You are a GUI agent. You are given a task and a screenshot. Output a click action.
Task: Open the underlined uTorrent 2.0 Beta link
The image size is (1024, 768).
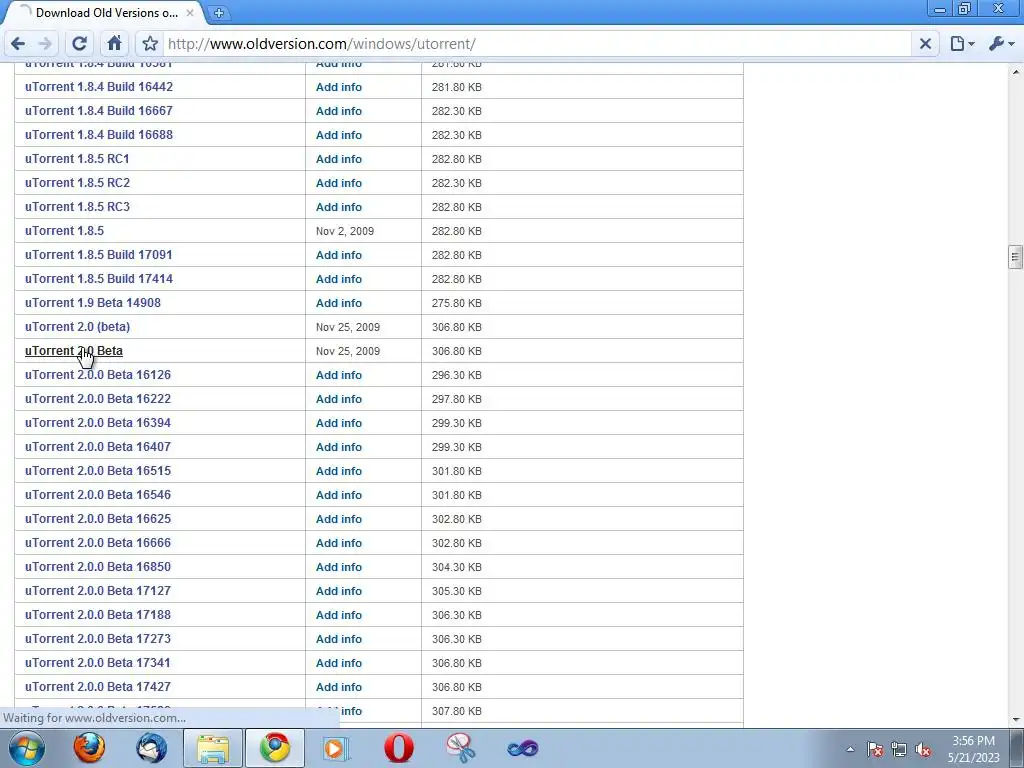(x=74, y=351)
